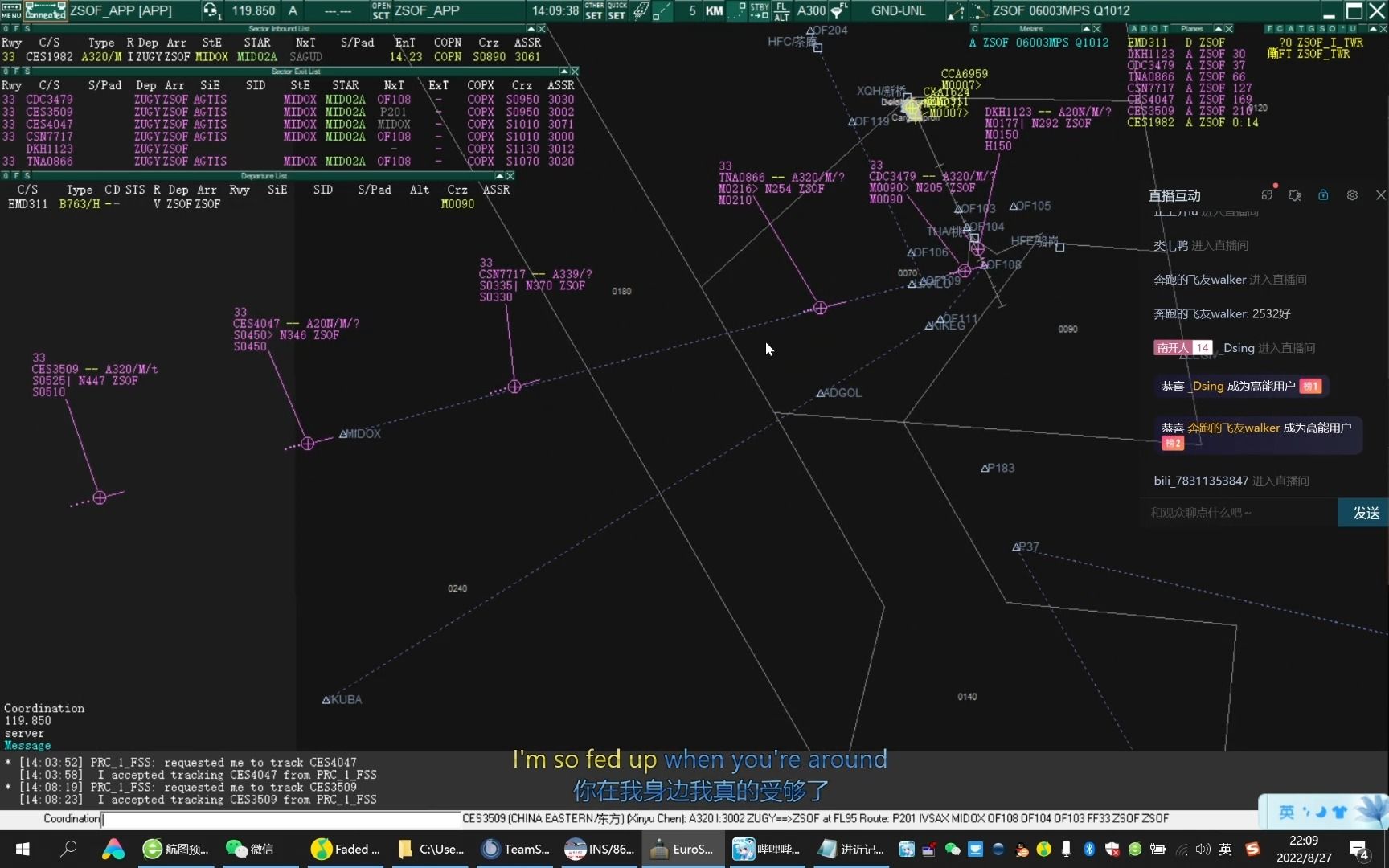Collapse the Planes list
The image size is (1389, 868).
tap(1219, 28)
